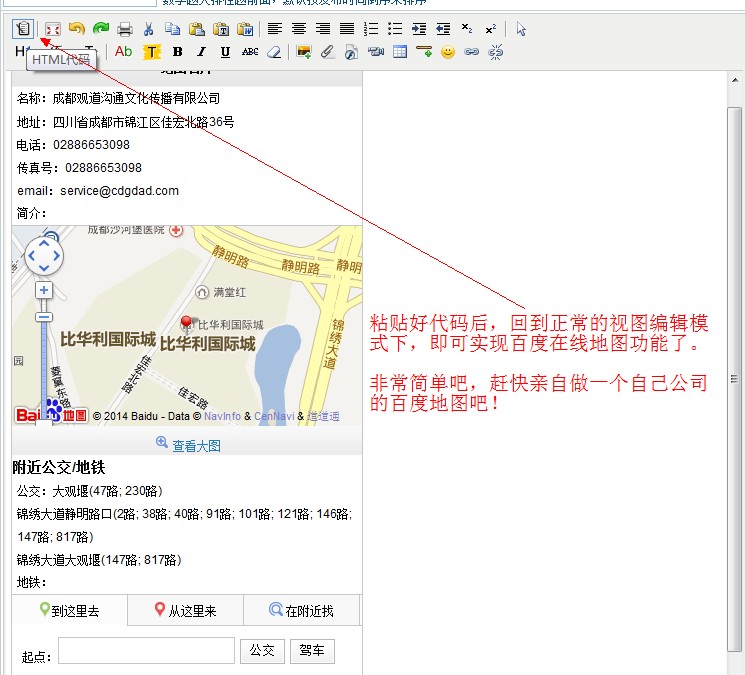Justify text fully
The image size is (745, 675).
(x=347, y=29)
